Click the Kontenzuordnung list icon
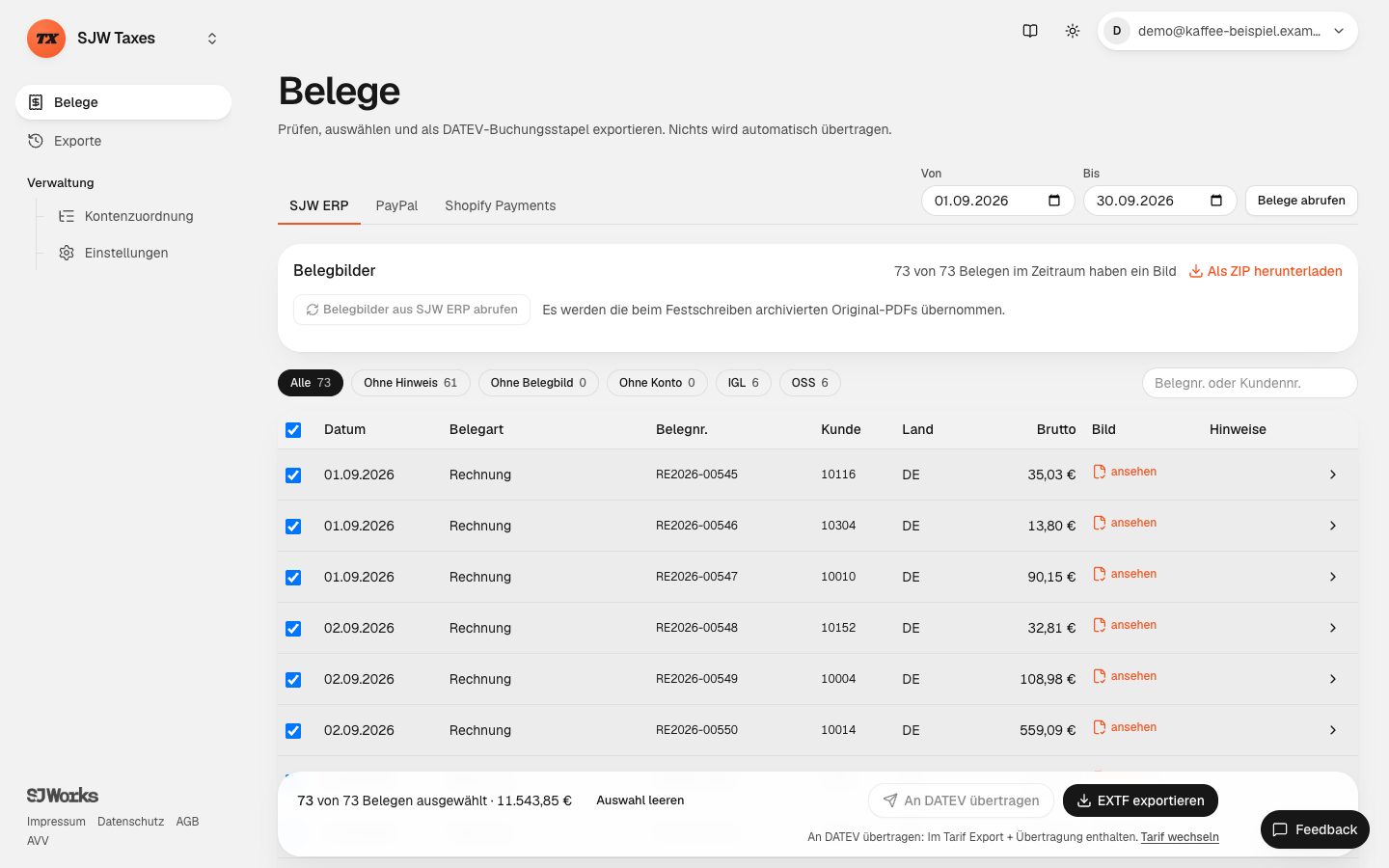This screenshot has width=1389, height=868. click(67, 216)
